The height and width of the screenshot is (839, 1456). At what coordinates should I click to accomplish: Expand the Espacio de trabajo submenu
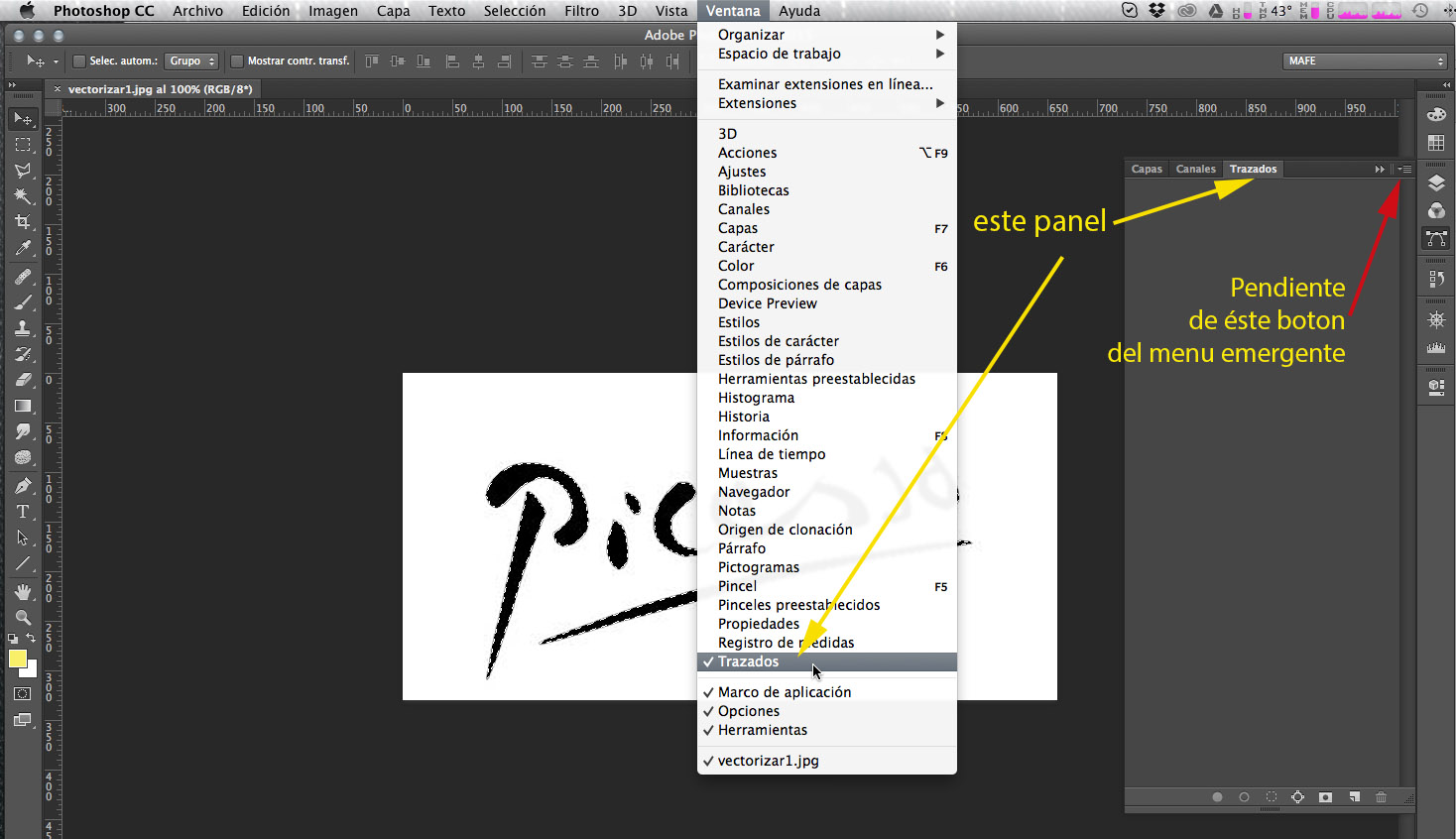click(x=827, y=54)
